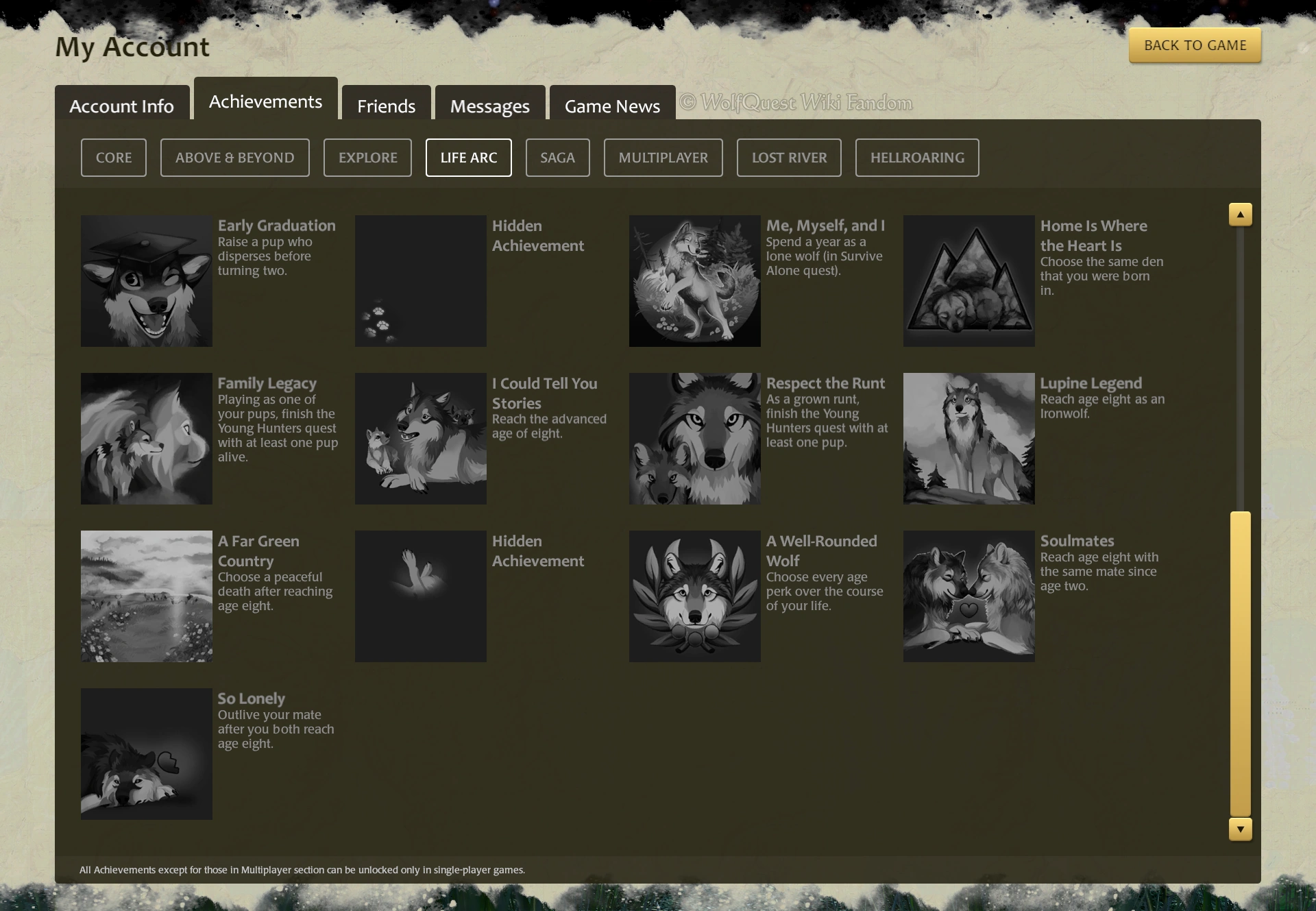Open the MULTIPLAYER achievements category

(x=663, y=158)
